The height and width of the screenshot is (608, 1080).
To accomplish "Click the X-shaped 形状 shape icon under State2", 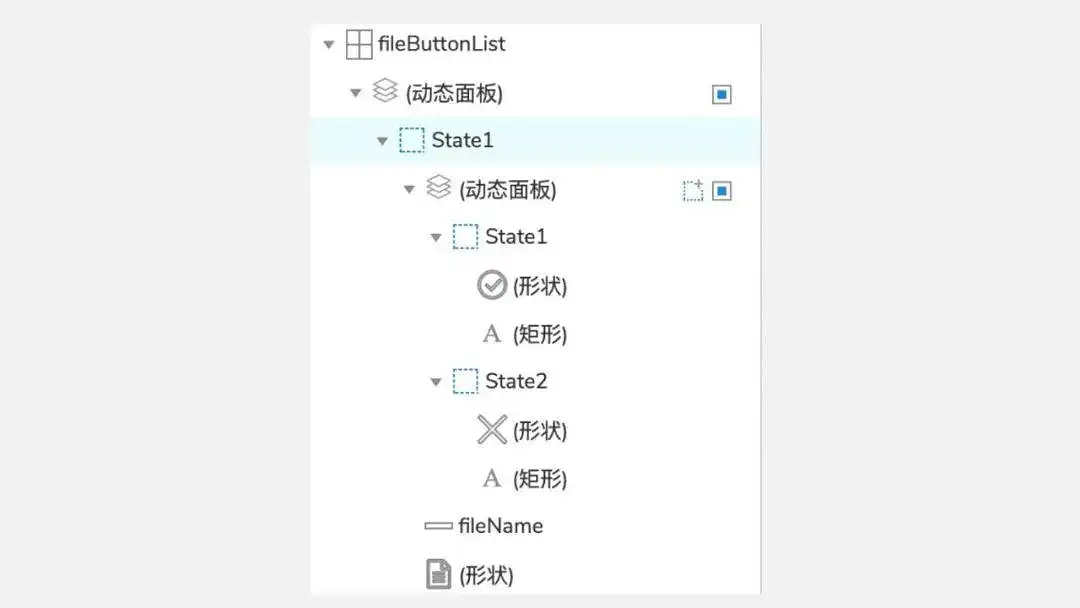I will (491, 430).
